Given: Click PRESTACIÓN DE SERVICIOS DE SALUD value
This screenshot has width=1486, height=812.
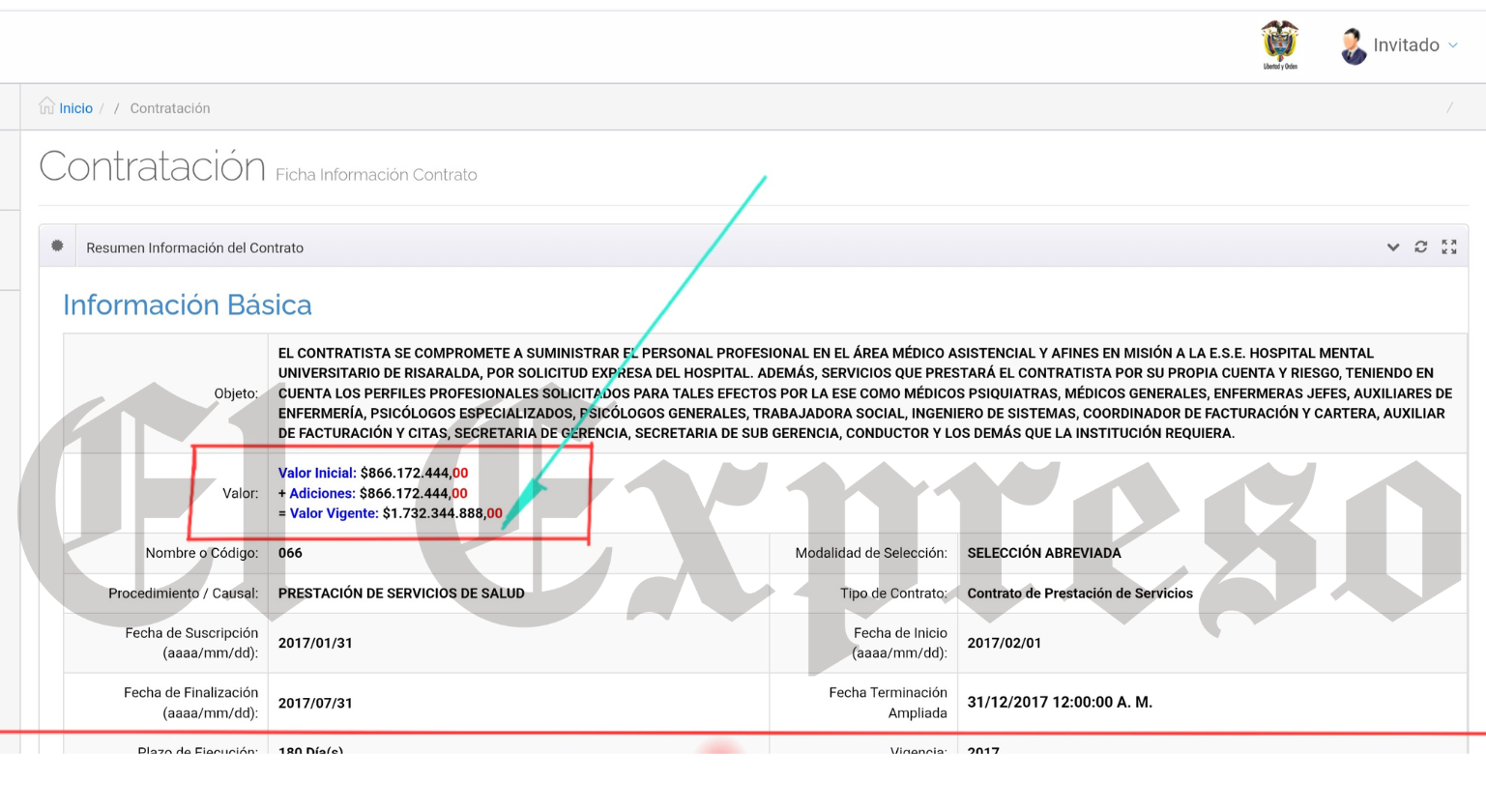Looking at the screenshot, I should tap(401, 594).
